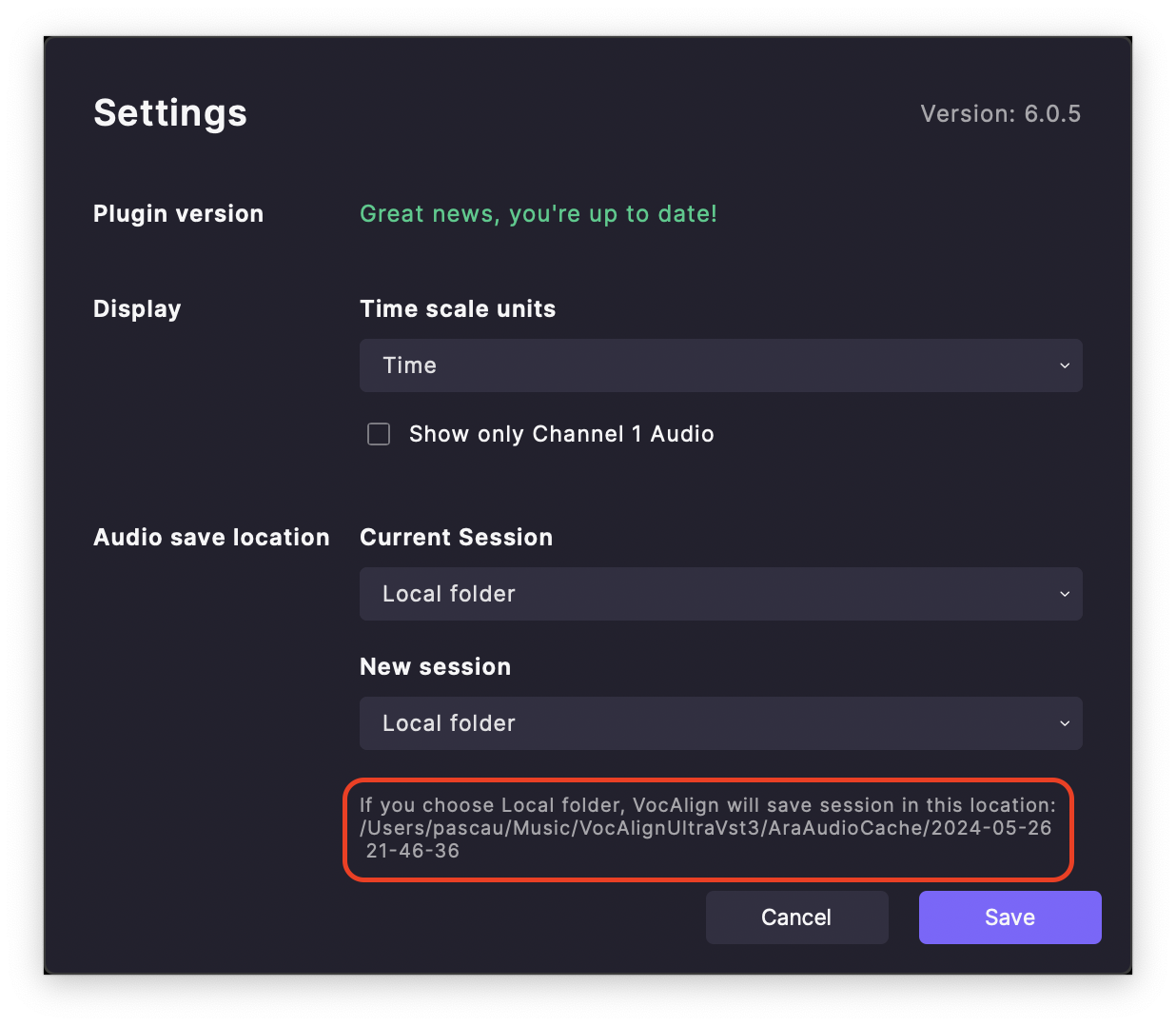Screen dimensions: 1176x1026
Task: Click the 'Plugin version' section label
Action: (x=178, y=214)
